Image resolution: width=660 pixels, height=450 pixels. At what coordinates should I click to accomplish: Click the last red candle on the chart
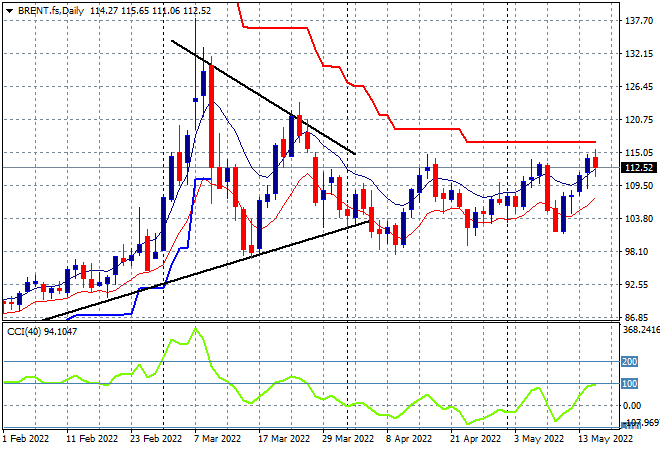click(596, 162)
